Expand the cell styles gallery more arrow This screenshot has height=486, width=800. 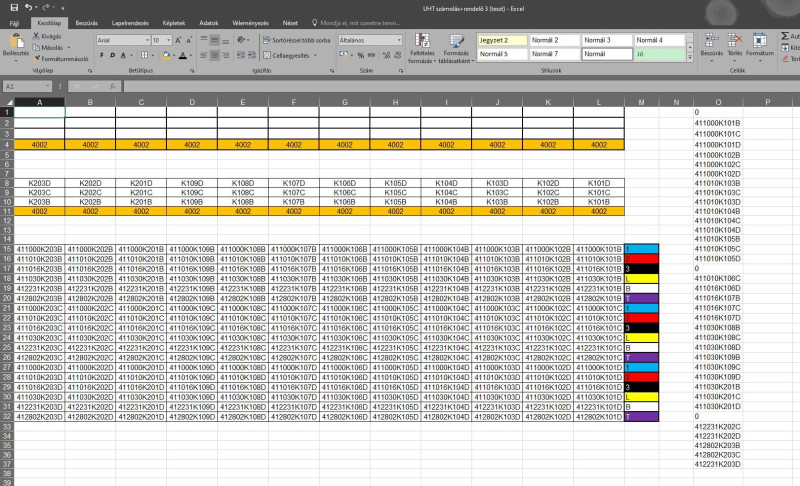click(690, 58)
